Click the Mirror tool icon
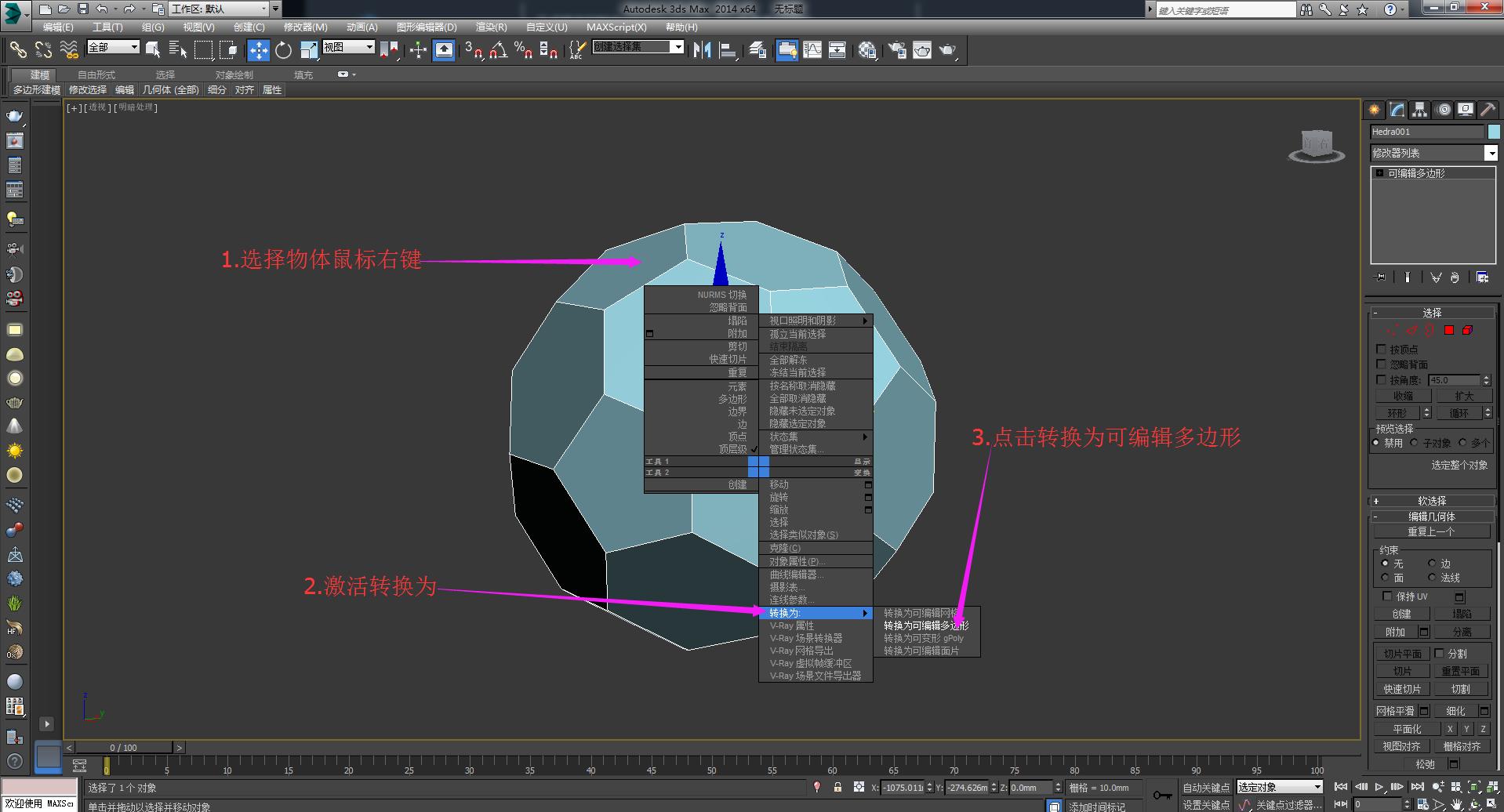 [x=702, y=50]
